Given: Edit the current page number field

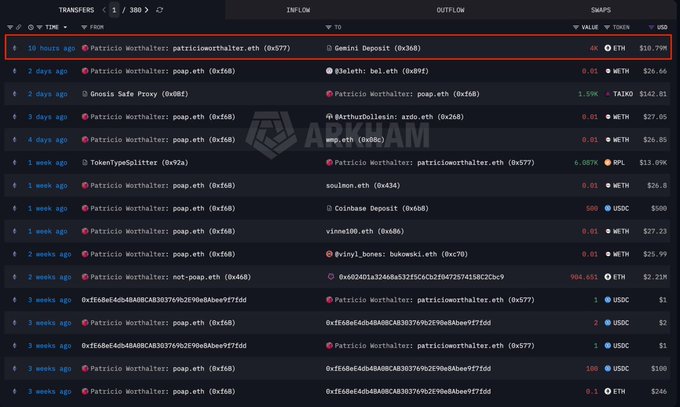Looking at the screenshot, I should pos(114,10).
